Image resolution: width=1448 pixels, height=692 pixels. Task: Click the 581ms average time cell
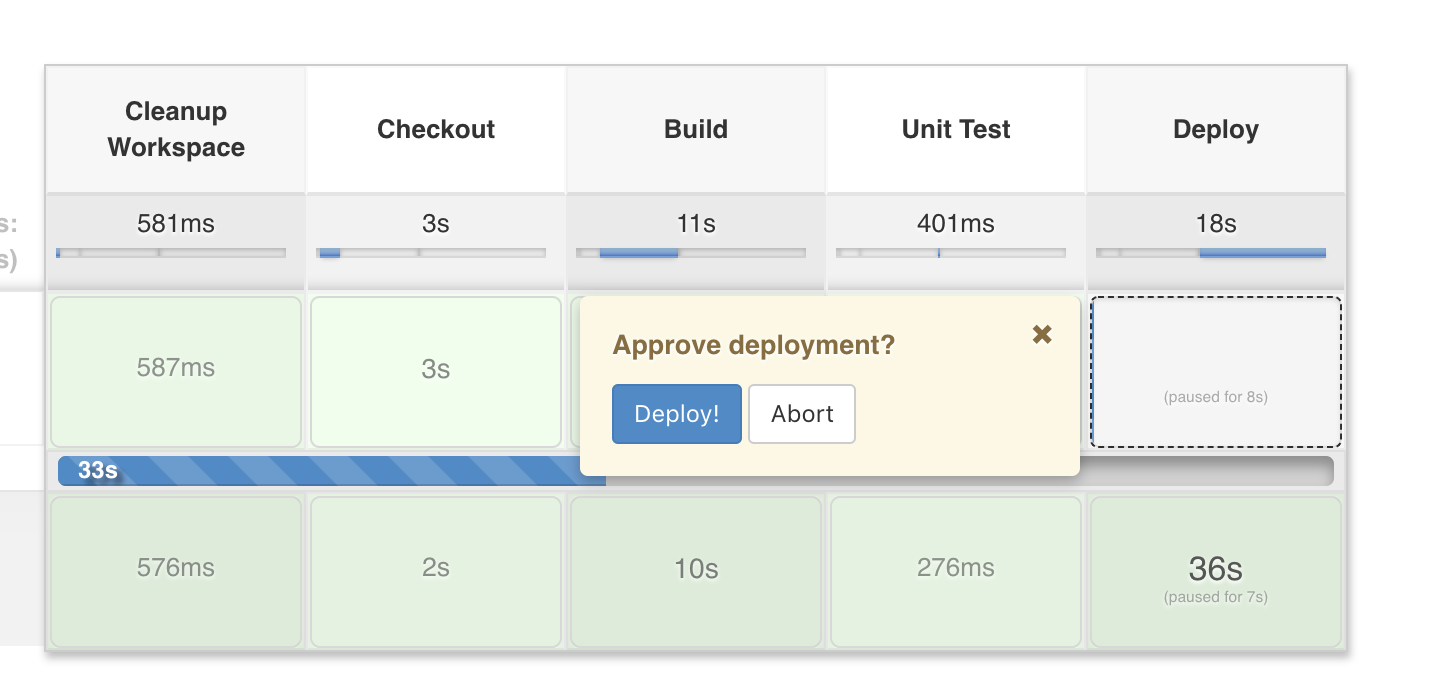[x=176, y=225]
